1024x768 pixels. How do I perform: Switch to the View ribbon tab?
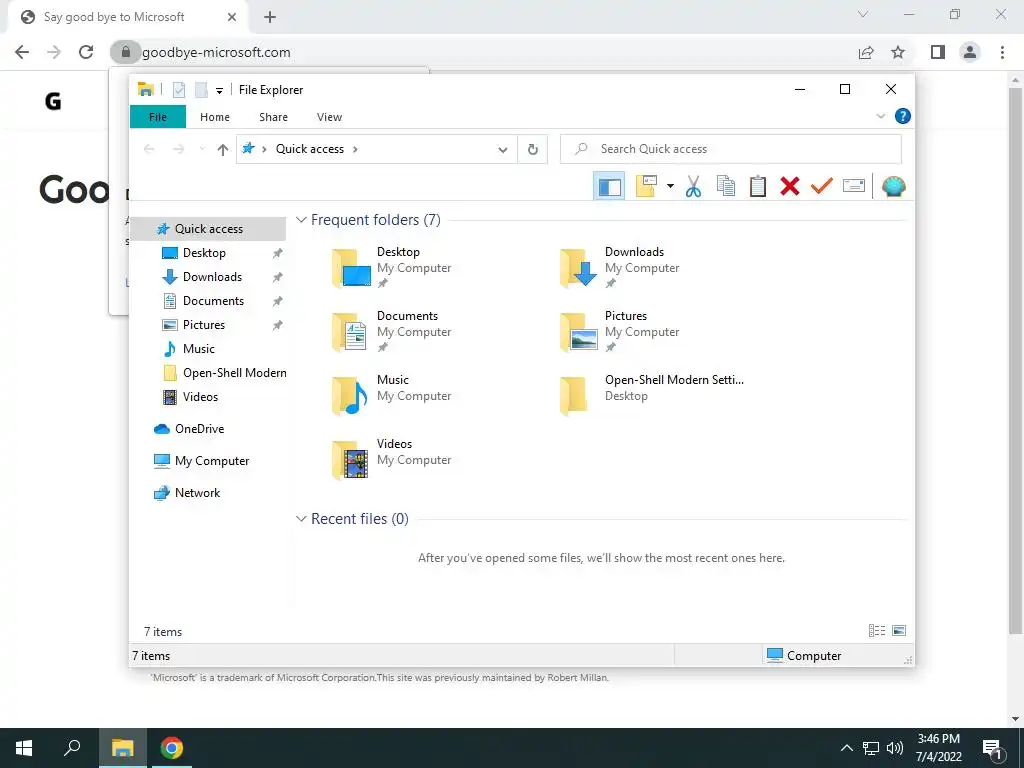(329, 117)
